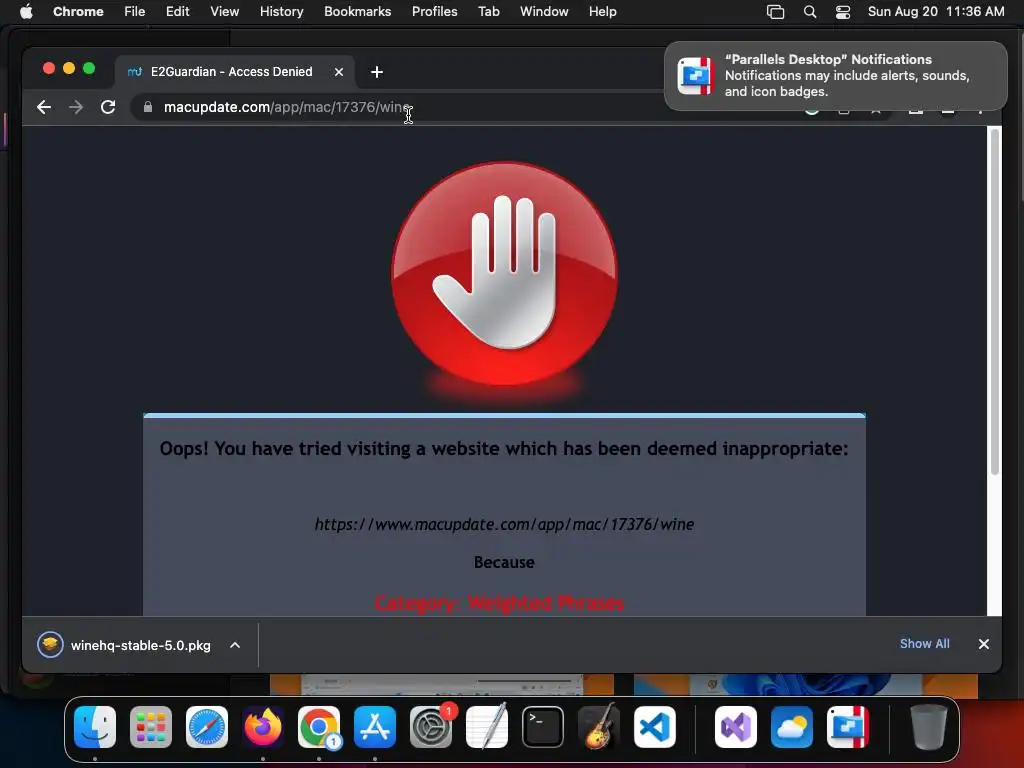Open GarageBand from the dock
Viewport: 1024px width, 768px height.
tap(599, 727)
